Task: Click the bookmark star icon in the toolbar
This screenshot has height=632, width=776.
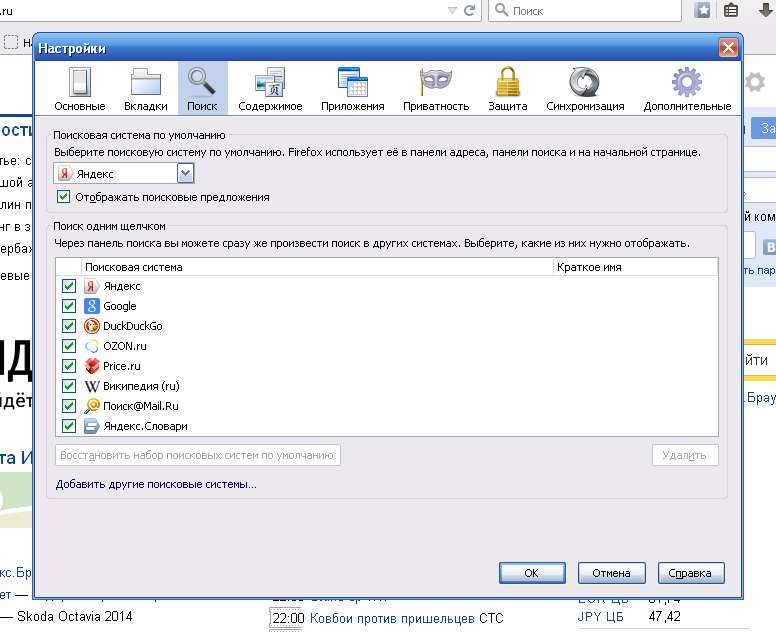Action: [x=702, y=10]
